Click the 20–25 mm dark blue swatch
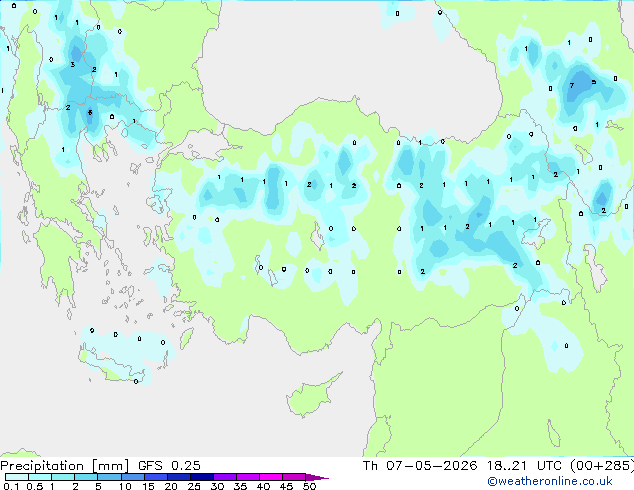 coord(178,477)
